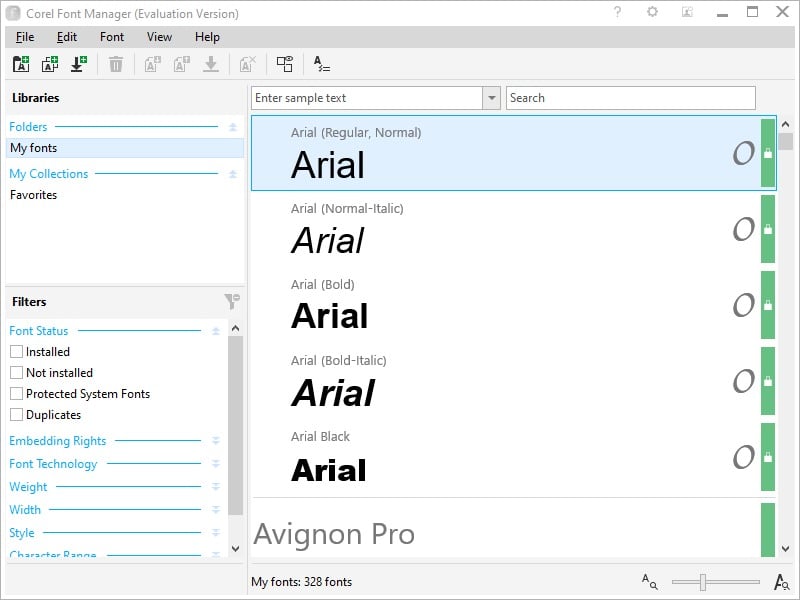The height and width of the screenshot is (600, 800).
Task: Expand the Width filter group
Action: pyautogui.click(x=216, y=510)
